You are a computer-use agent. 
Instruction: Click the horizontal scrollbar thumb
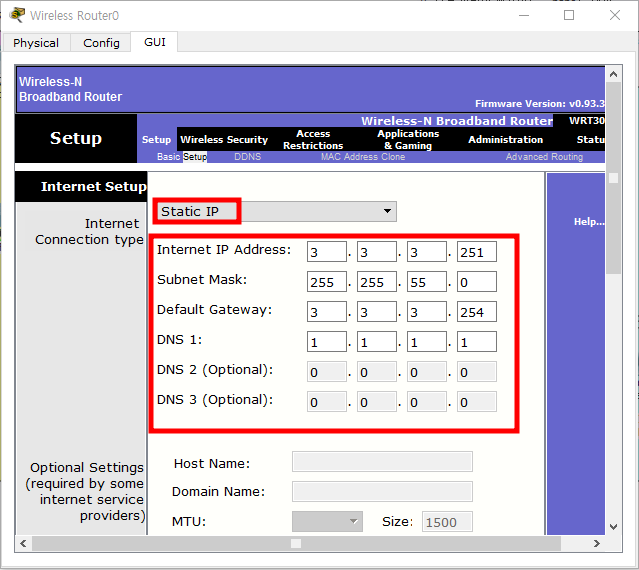click(296, 544)
